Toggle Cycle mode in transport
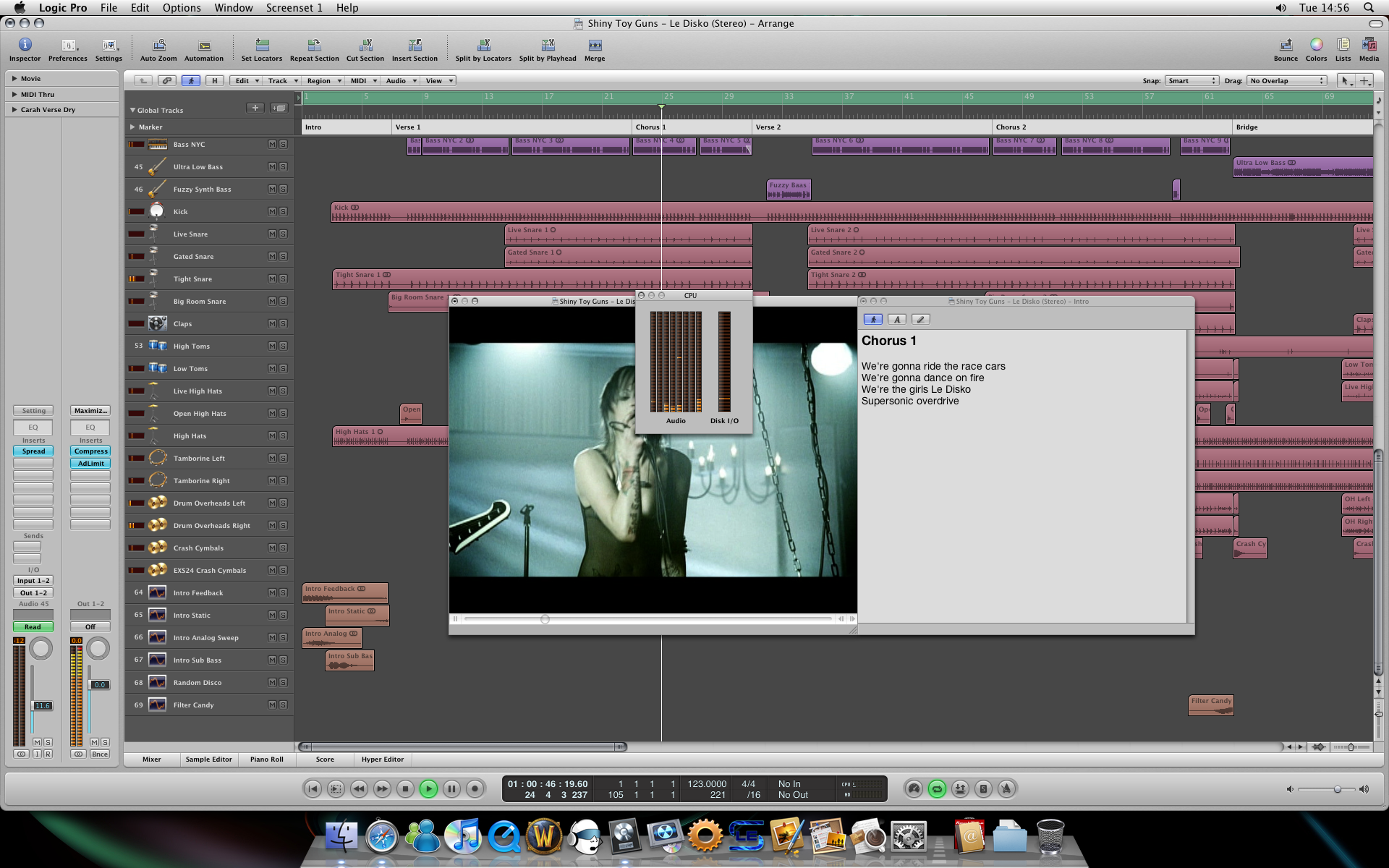1389x868 pixels. coord(937,788)
